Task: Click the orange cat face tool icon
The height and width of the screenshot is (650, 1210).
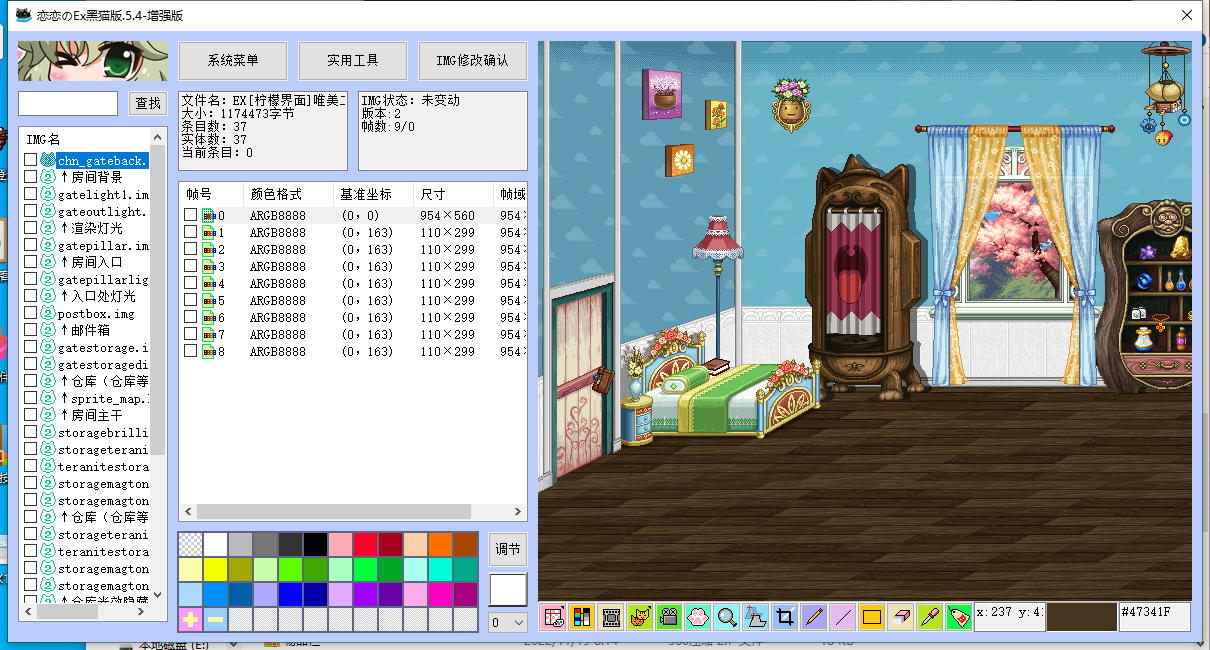Action: coord(640,617)
